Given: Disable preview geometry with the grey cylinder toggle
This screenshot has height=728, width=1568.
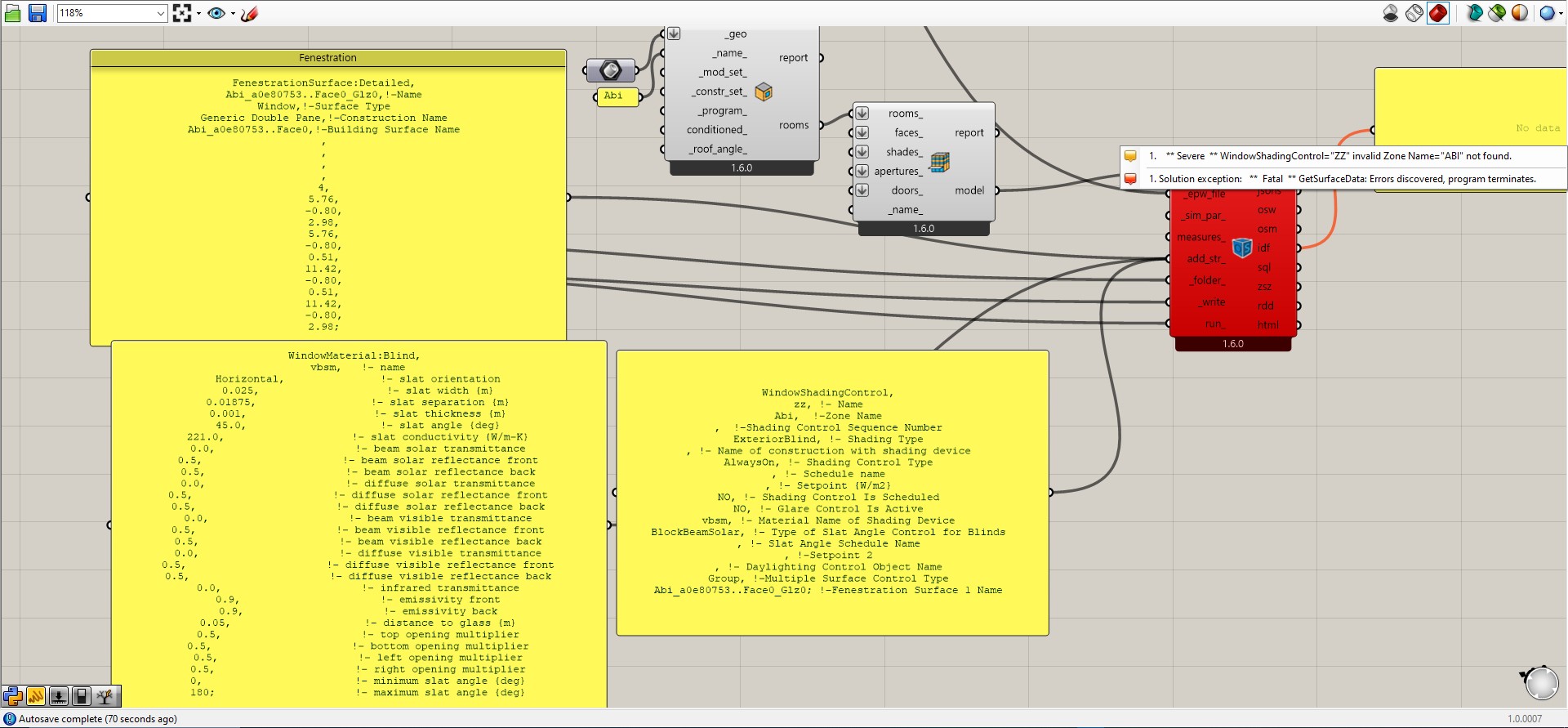Looking at the screenshot, I should coord(1391,13).
